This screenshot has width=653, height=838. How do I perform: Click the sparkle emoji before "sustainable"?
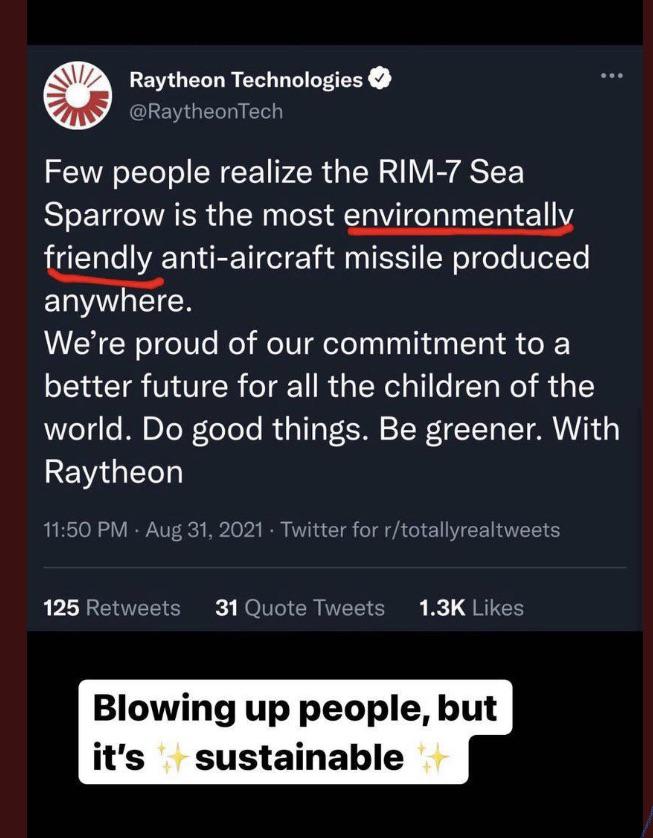[175, 759]
